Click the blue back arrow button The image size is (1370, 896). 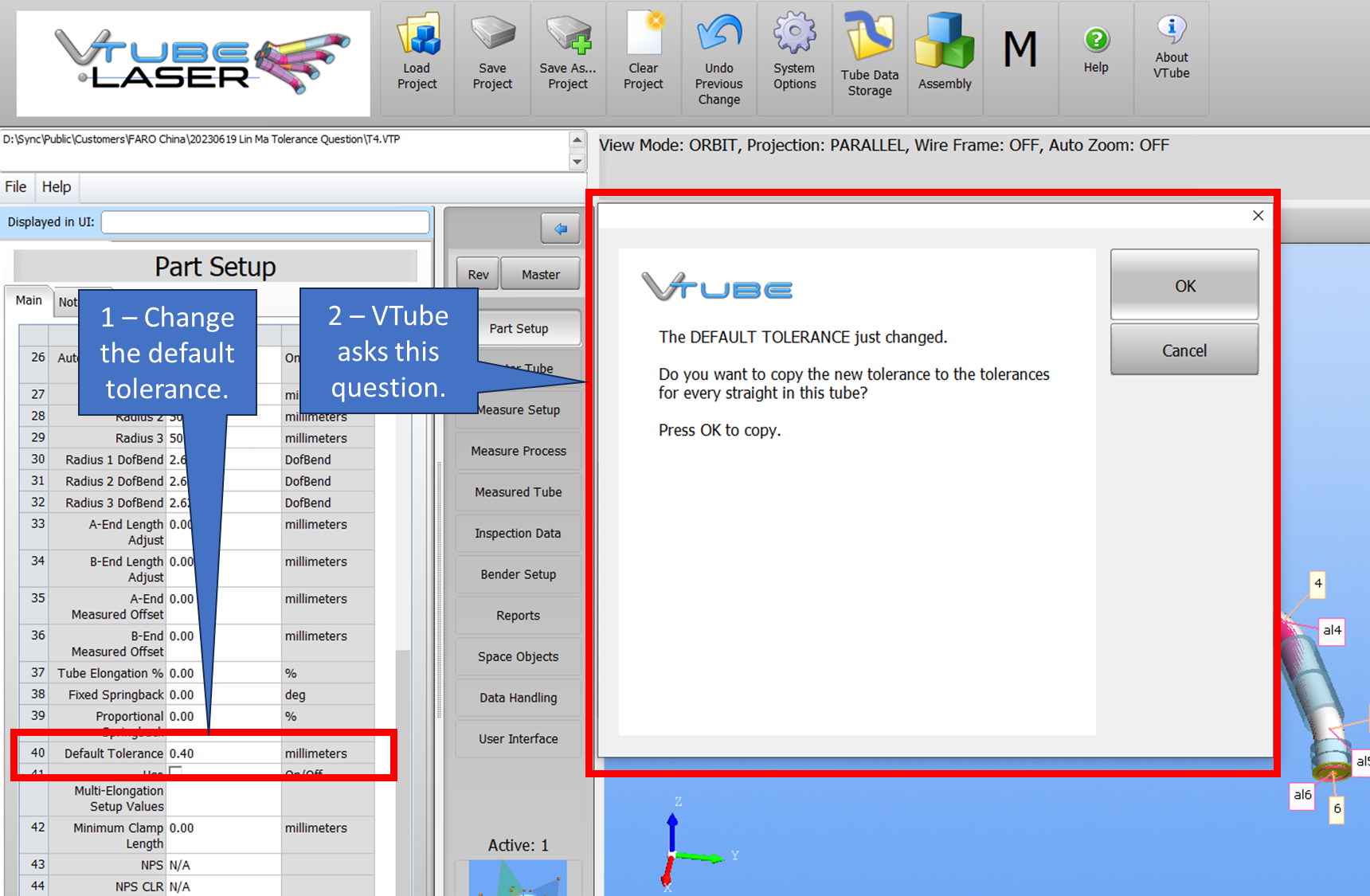pos(561,229)
